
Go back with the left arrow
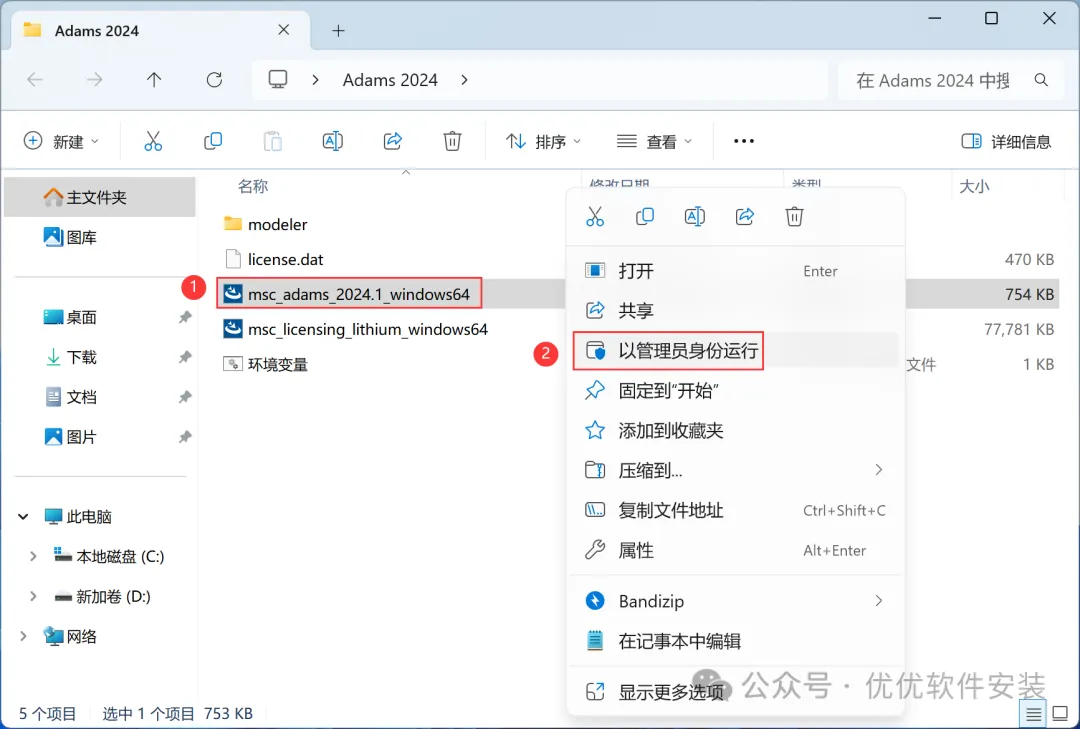point(34,80)
